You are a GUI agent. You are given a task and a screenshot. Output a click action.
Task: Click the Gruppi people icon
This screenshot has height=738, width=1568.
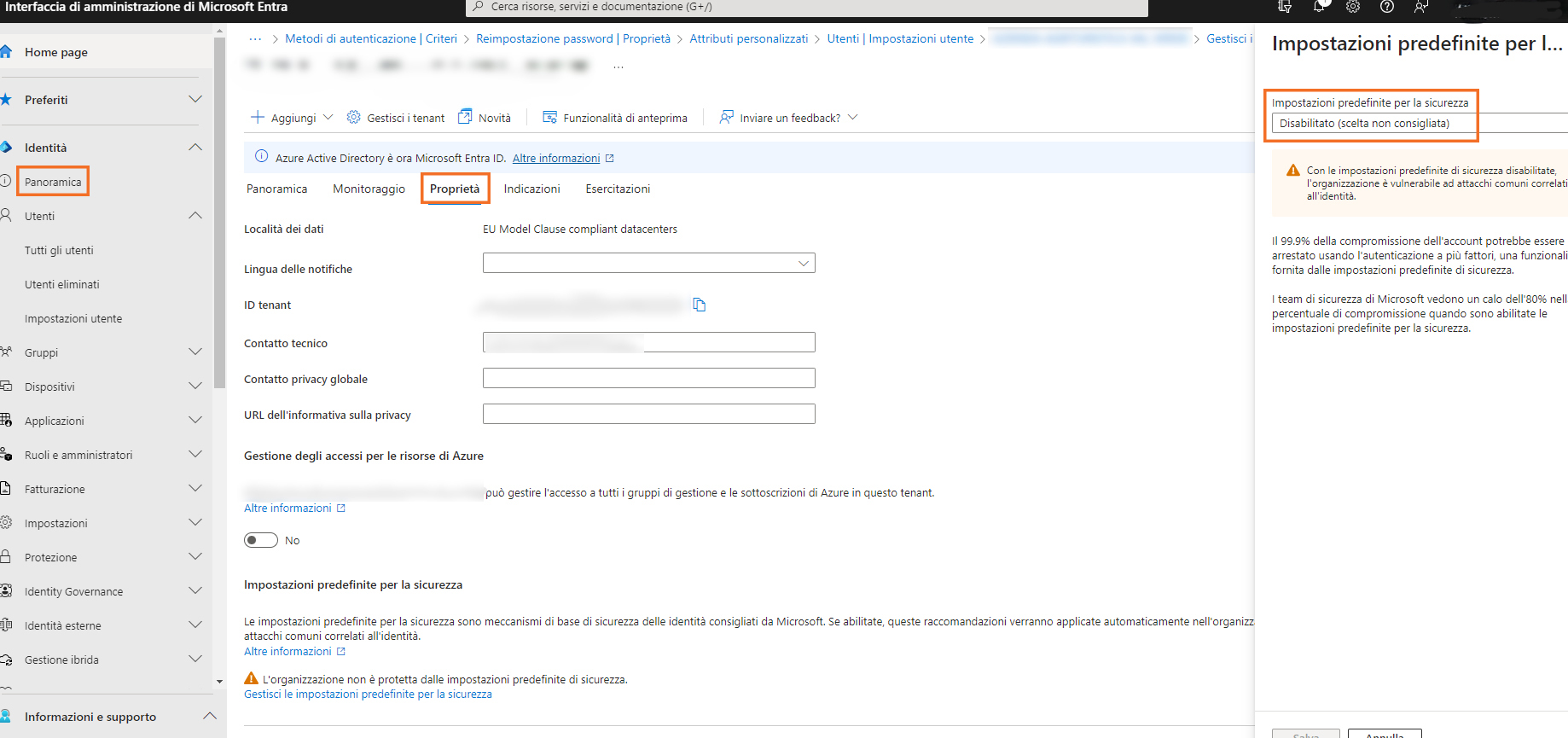(6, 352)
